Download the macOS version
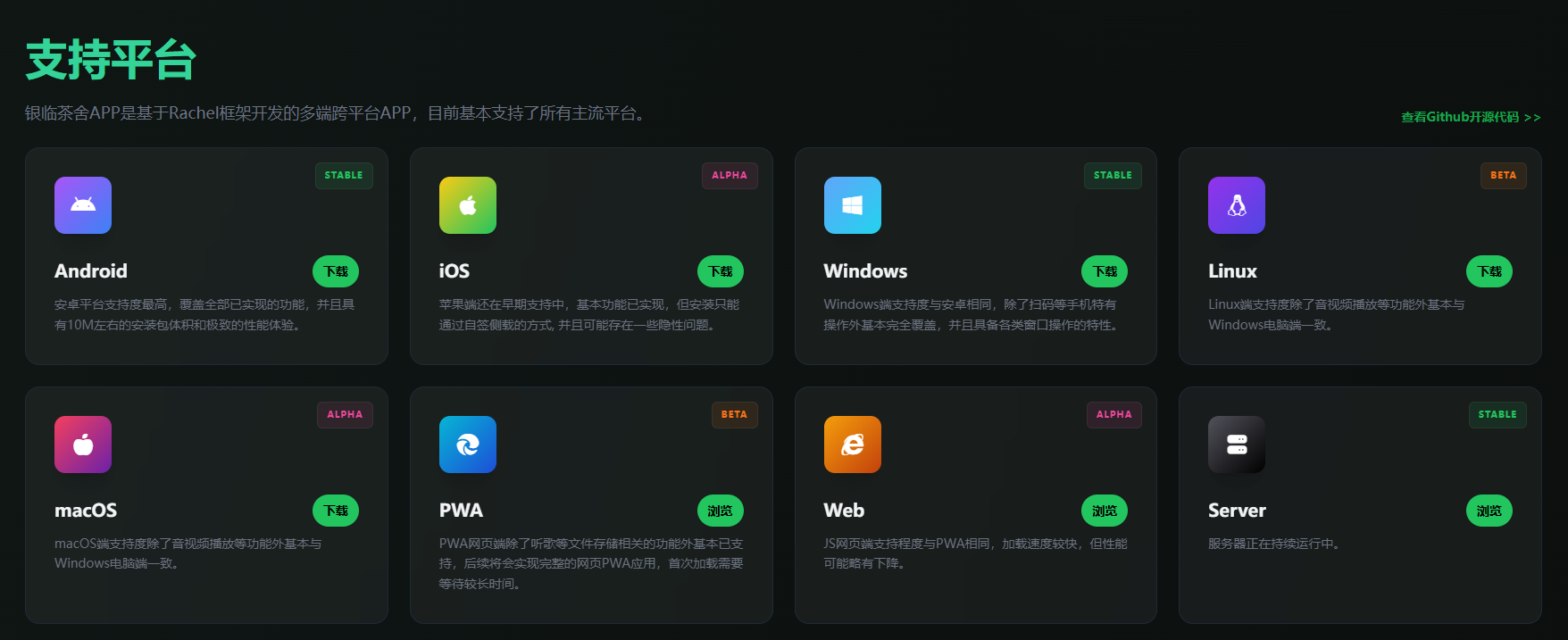Viewport: 1568px width, 640px height. pyautogui.click(x=336, y=511)
